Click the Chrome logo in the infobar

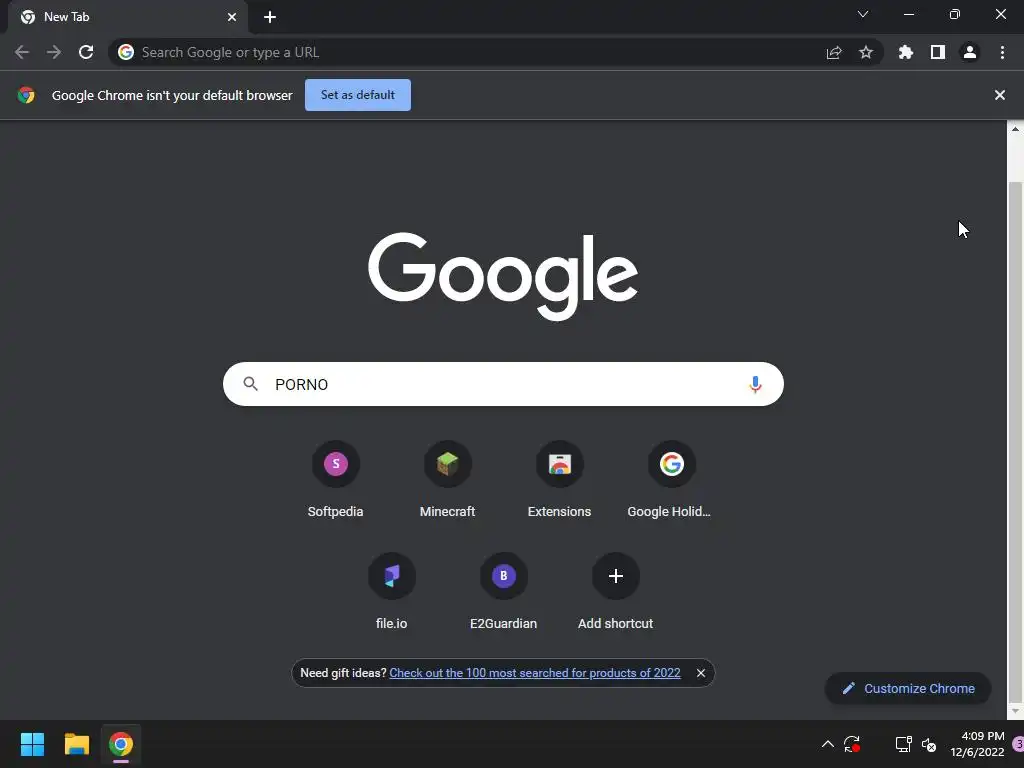pyautogui.click(x=26, y=95)
